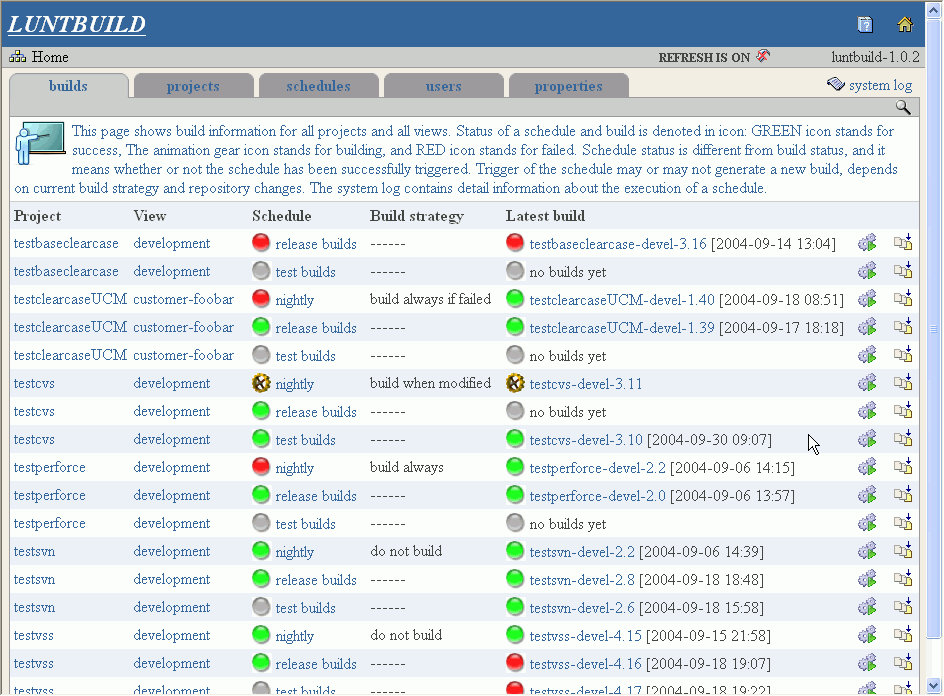The width and height of the screenshot is (944, 696).
Task: Click animated gear status icon beside testcvs nightly
Action: click(262, 383)
